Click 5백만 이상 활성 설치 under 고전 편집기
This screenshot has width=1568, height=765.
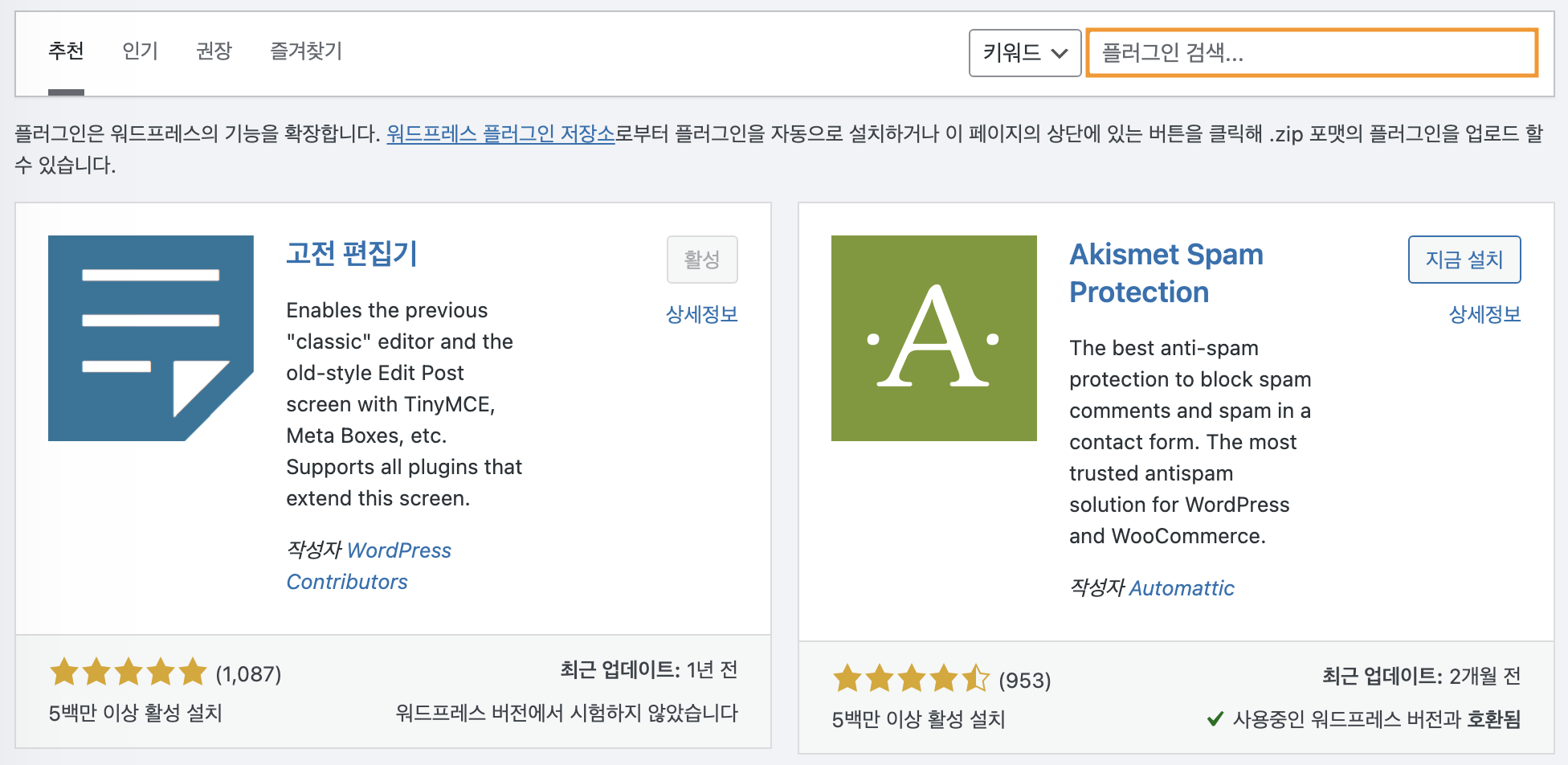pos(136,713)
